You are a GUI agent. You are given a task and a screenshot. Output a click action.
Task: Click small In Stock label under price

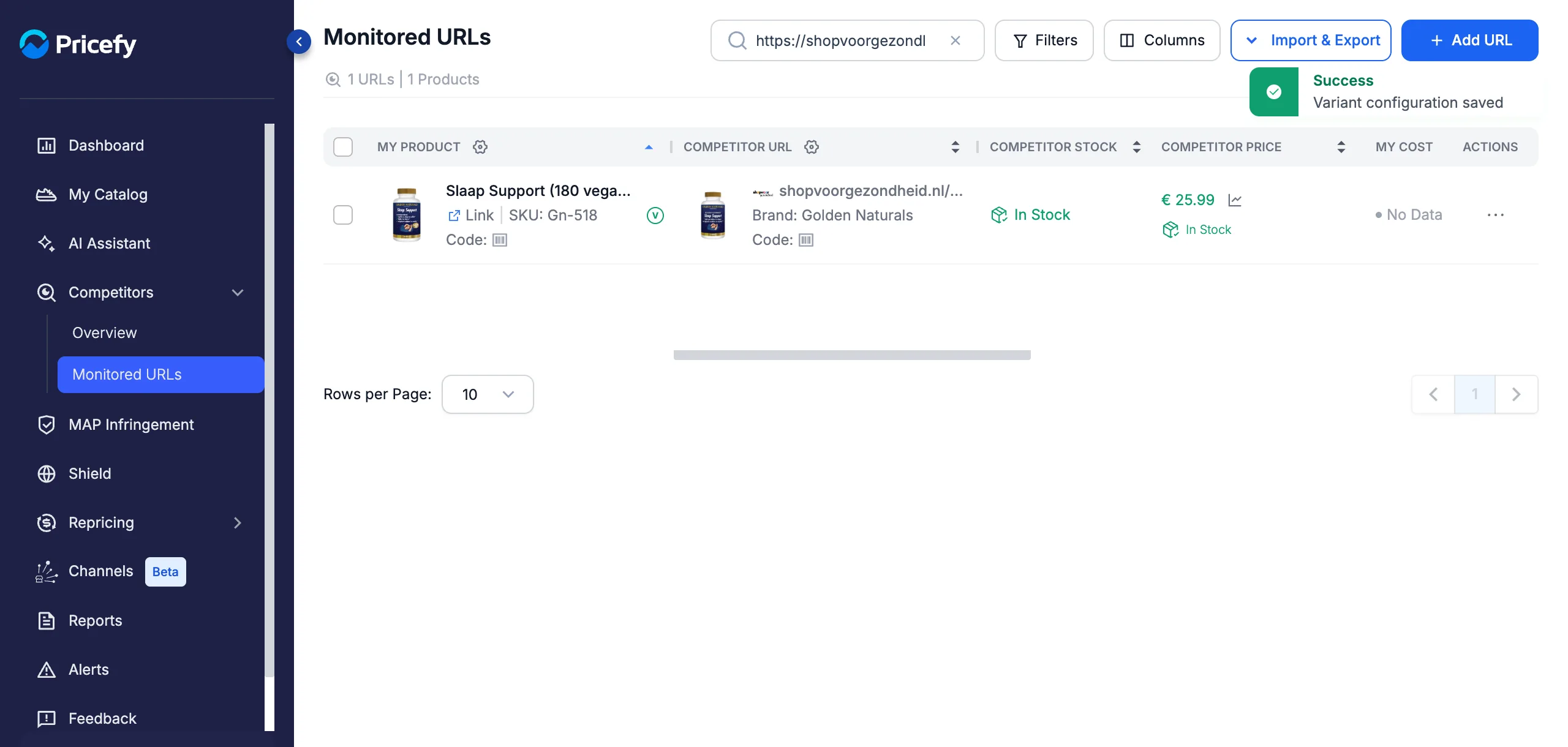pos(1197,230)
